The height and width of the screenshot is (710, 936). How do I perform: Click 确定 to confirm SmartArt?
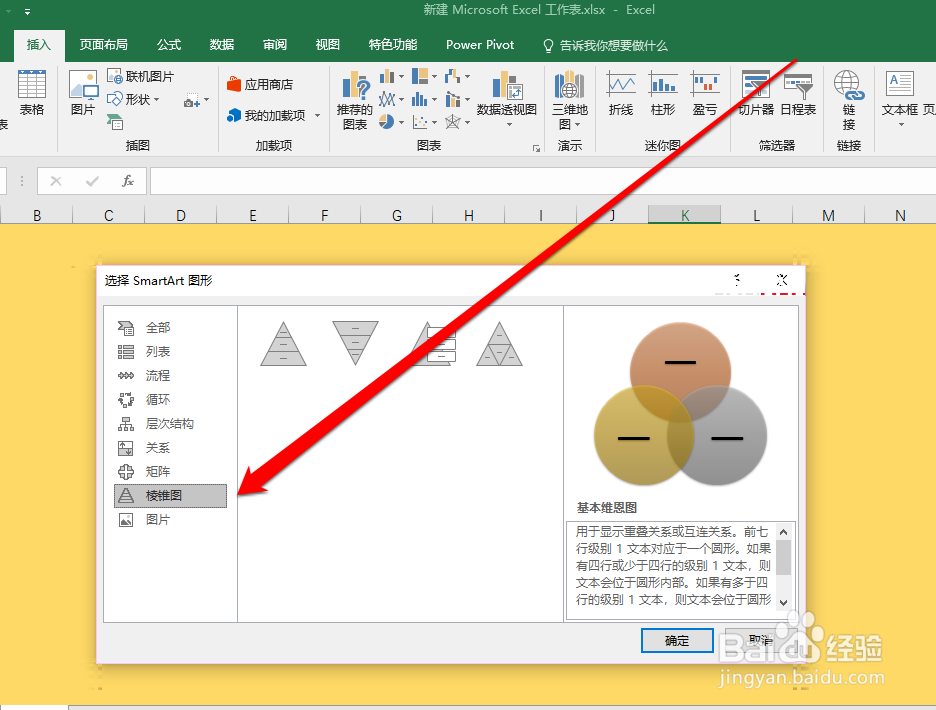[677, 641]
